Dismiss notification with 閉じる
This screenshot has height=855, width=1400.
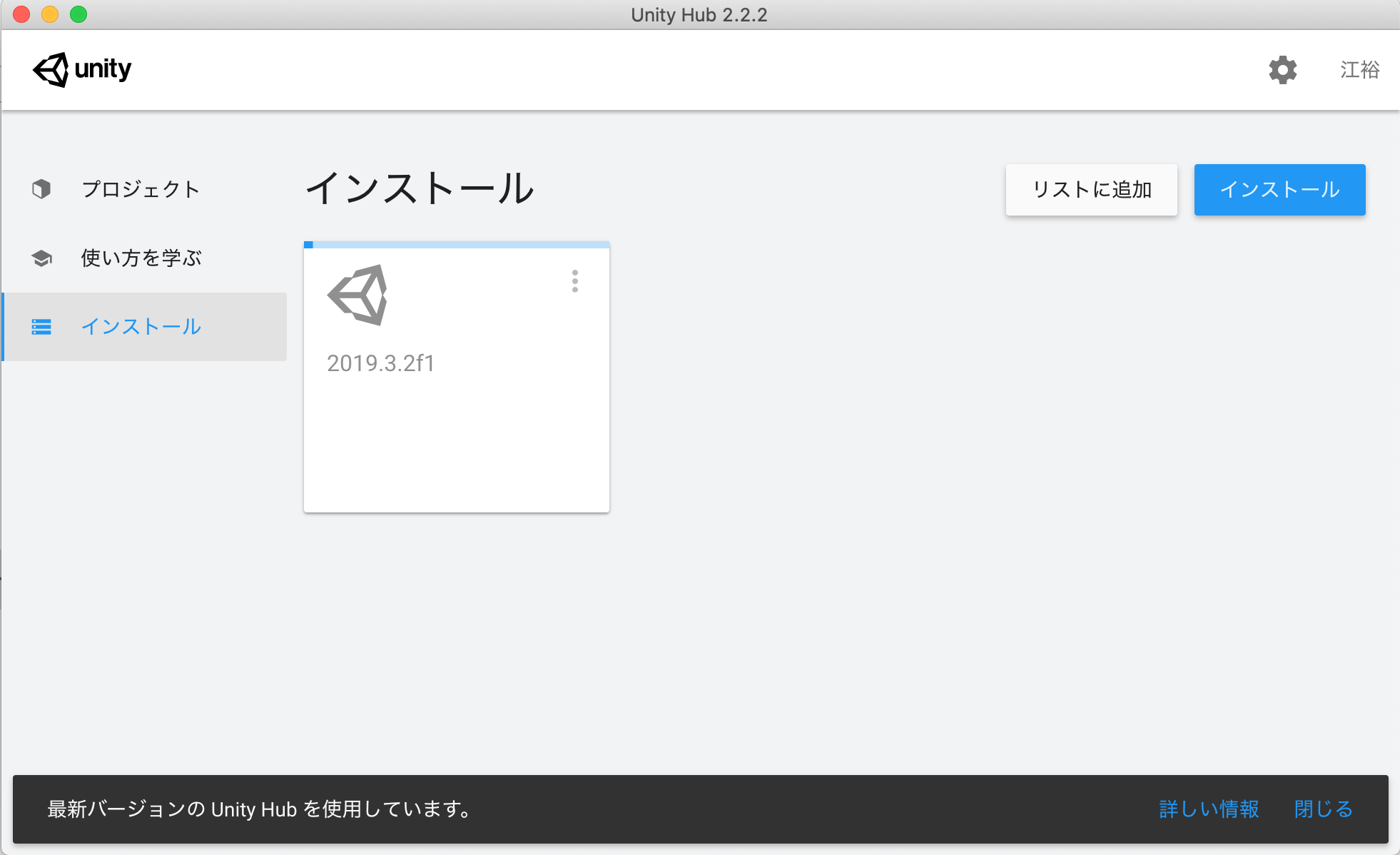pos(1324,809)
